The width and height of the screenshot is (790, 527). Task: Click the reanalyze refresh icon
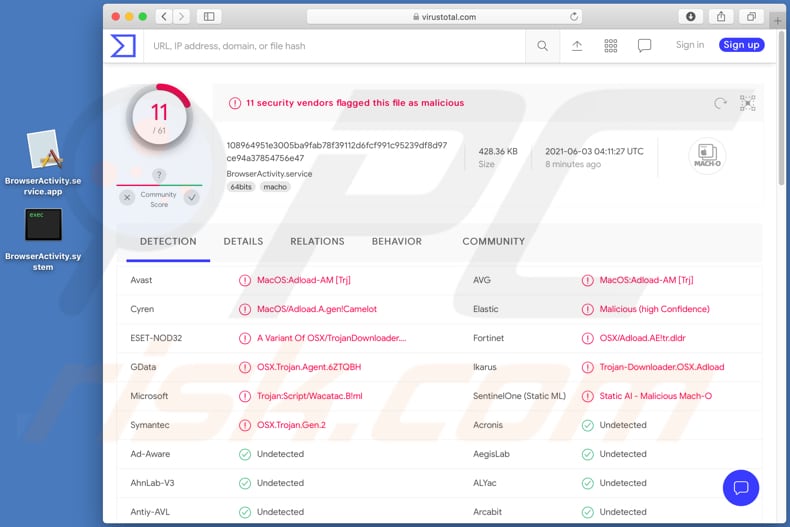click(720, 103)
